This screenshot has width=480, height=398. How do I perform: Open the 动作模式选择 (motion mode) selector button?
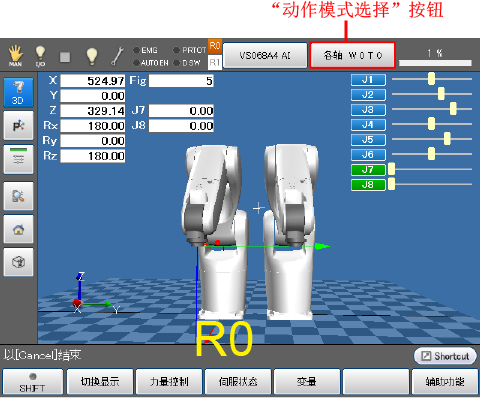[x=352, y=55]
